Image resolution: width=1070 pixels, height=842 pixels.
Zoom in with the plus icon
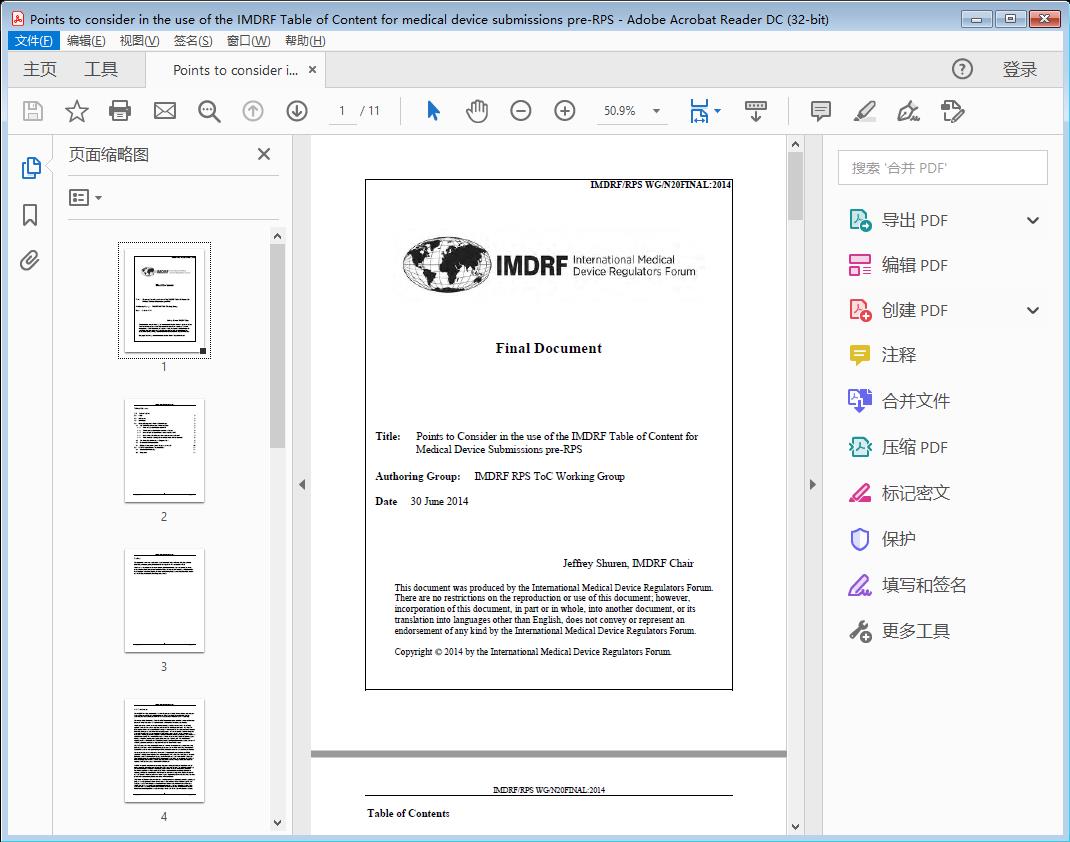coord(565,111)
